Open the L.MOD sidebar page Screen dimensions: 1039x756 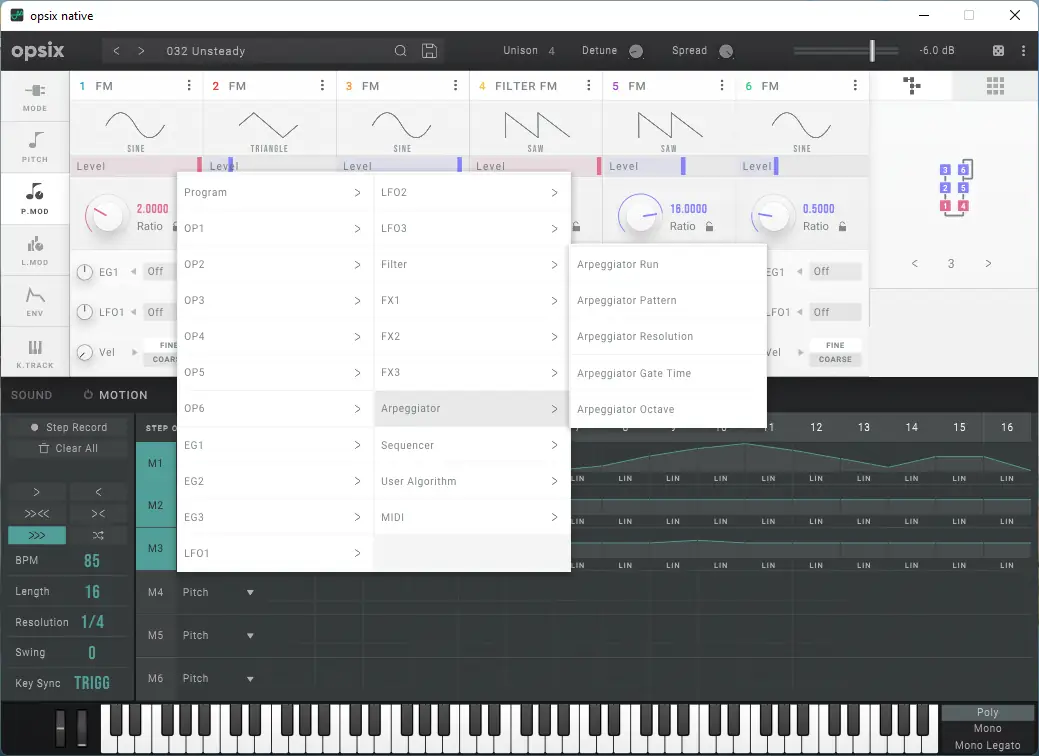[x=34, y=250]
